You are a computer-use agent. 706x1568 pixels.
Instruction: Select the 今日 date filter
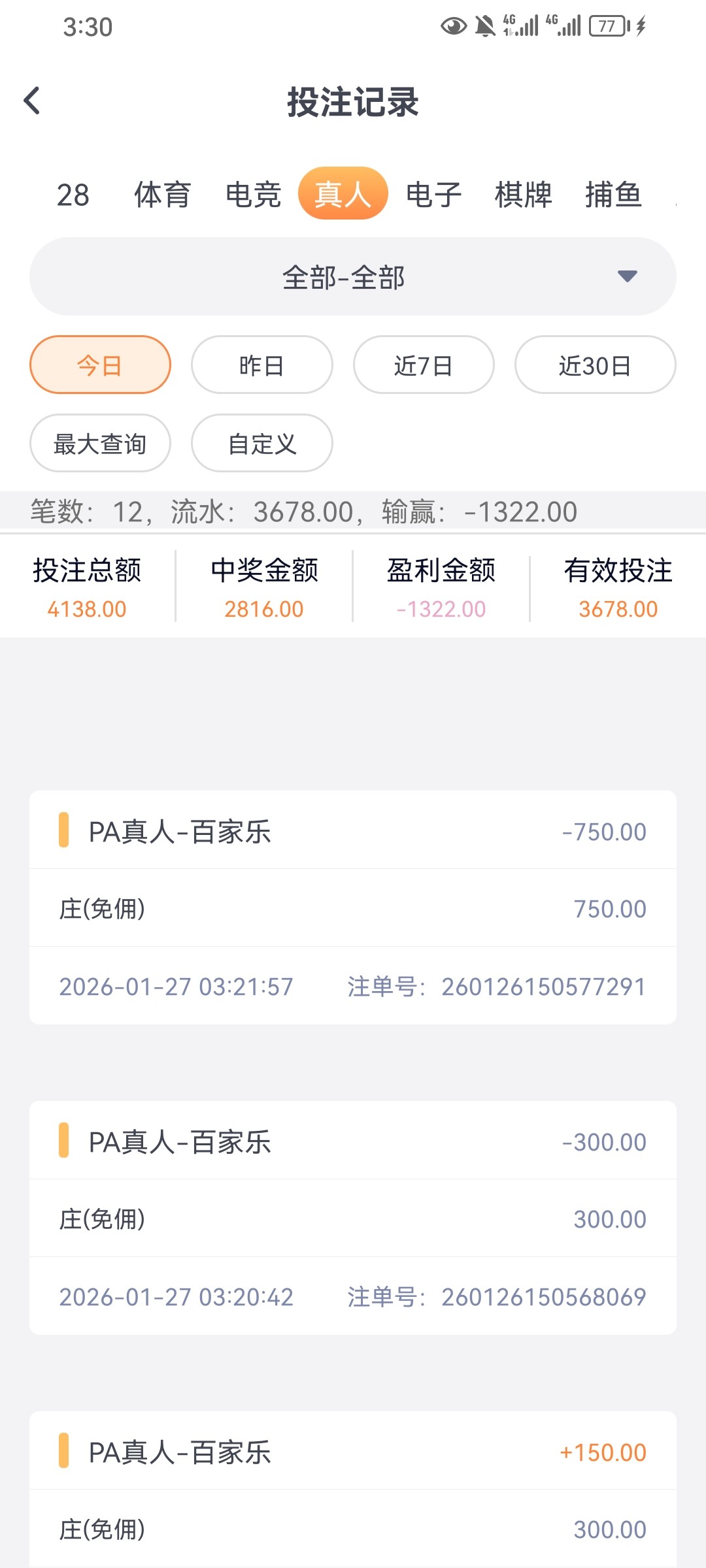pyautogui.click(x=100, y=365)
